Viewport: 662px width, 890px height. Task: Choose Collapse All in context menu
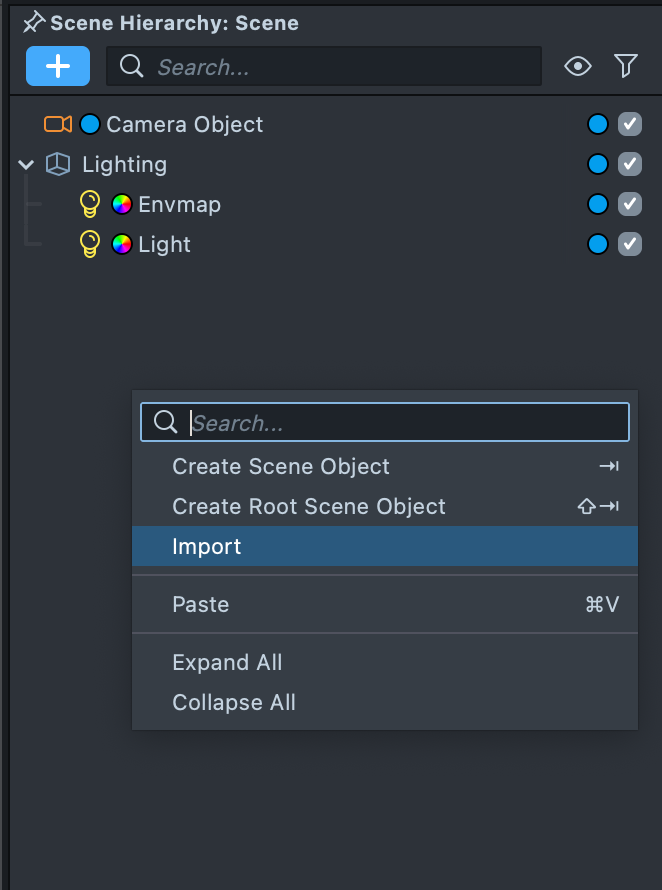[x=234, y=702]
